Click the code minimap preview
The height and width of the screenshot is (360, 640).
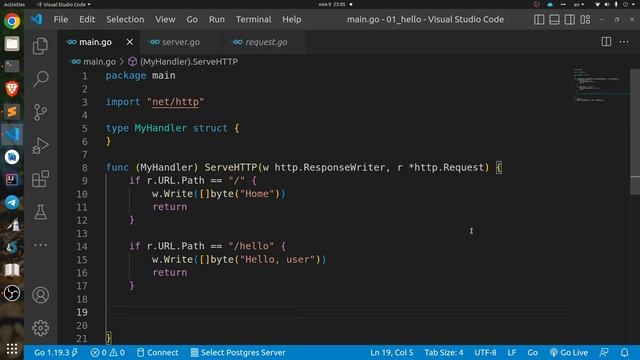[601, 86]
